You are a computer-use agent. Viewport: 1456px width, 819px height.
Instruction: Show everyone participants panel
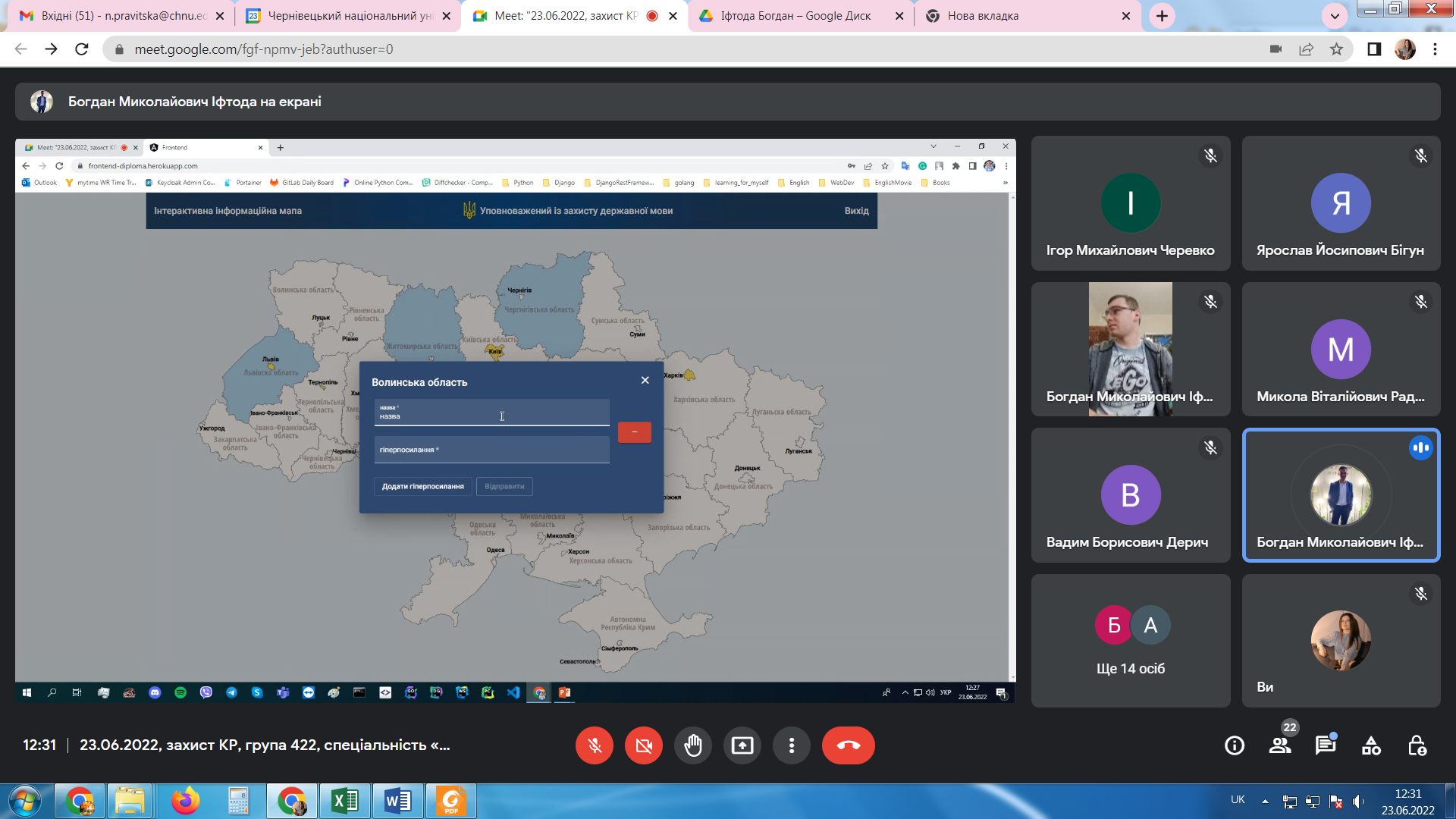tap(1280, 745)
